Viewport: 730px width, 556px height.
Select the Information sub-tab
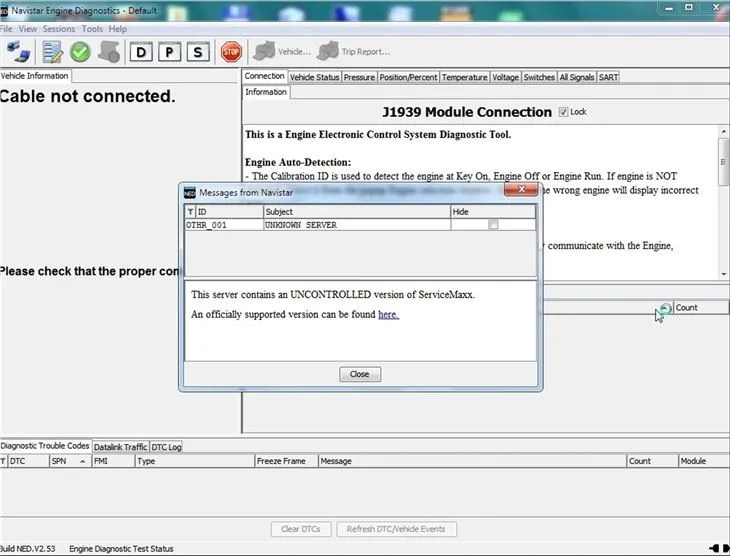266,92
